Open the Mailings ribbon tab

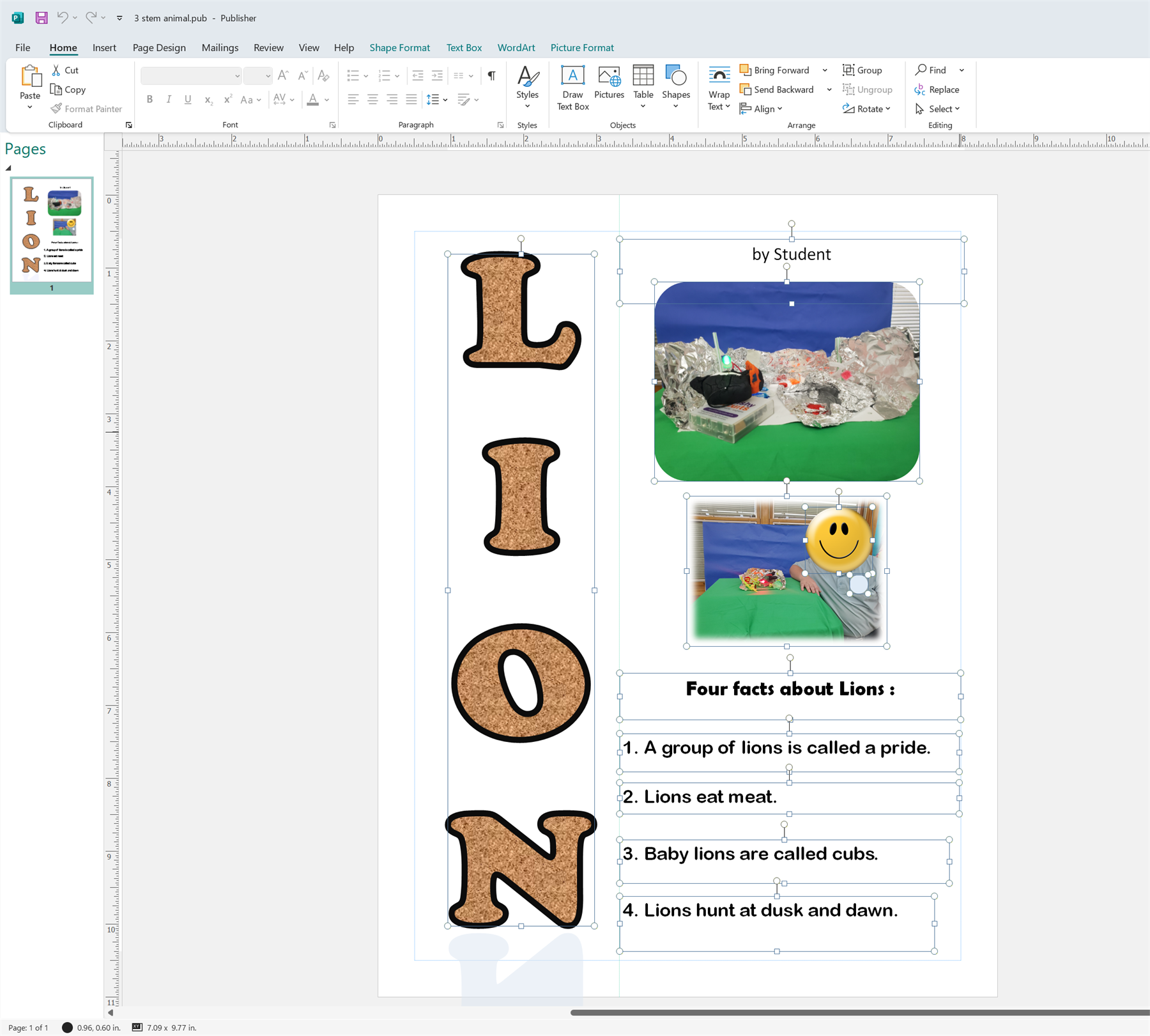coord(220,47)
